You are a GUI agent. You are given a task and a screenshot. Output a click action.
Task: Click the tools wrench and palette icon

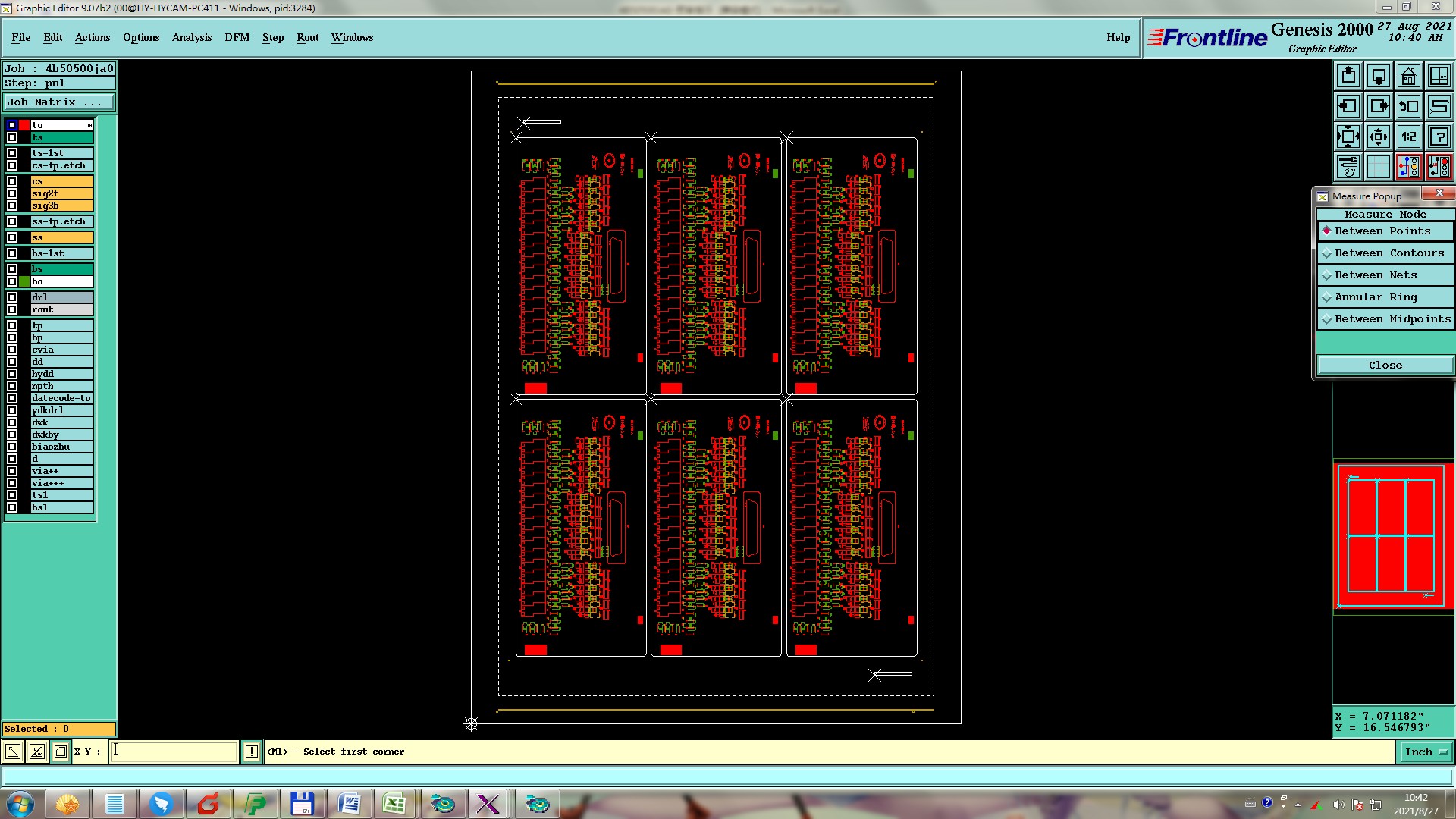[1348, 167]
